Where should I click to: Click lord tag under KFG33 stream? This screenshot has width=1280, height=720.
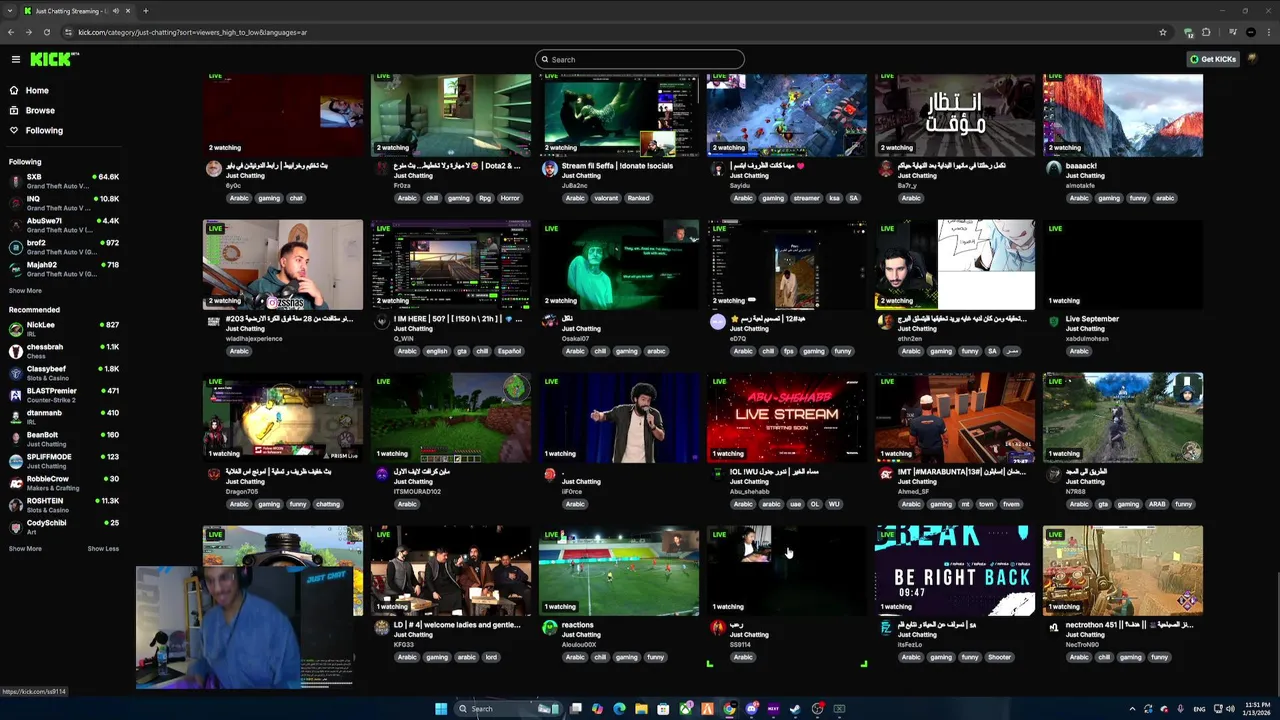pos(491,657)
